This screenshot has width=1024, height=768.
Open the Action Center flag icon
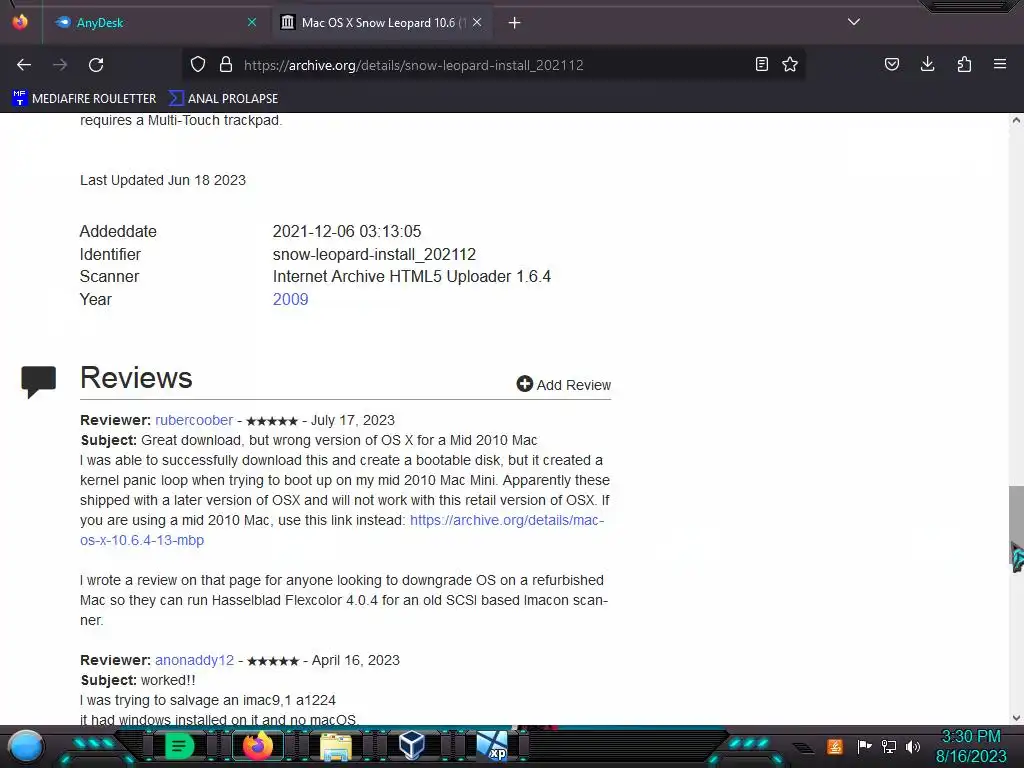(864, 746)
